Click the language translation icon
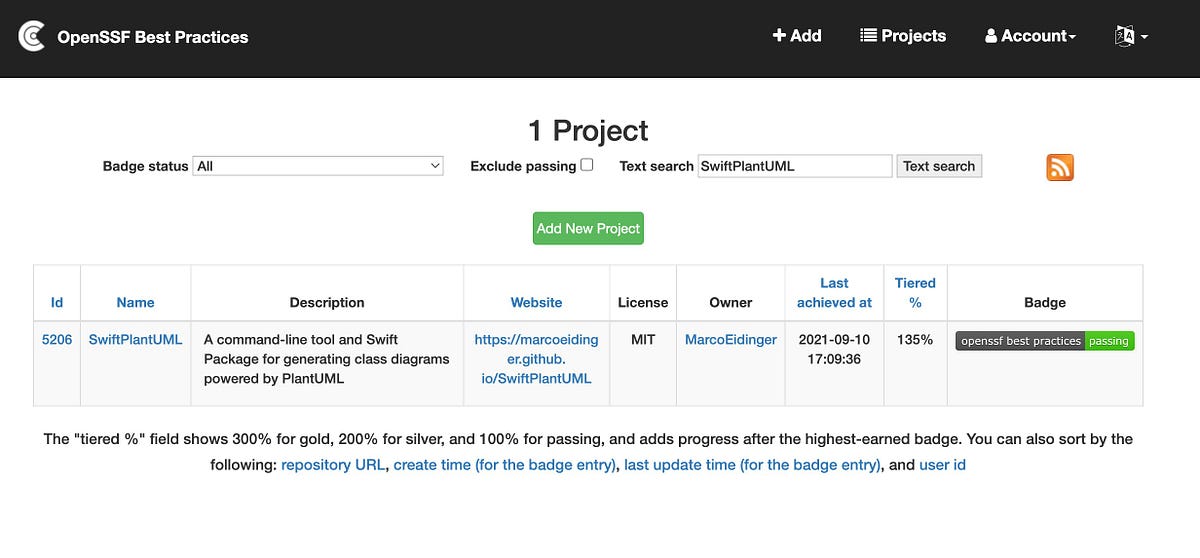The height and width of the screenshot is (558, 1200). 1124,36
